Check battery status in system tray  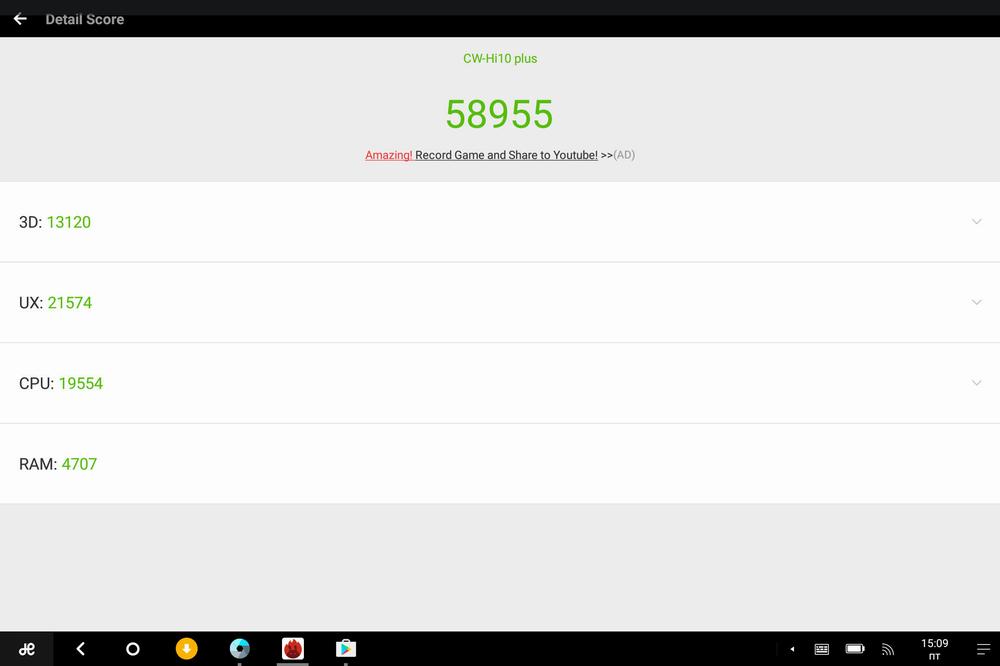click(855, 649)
